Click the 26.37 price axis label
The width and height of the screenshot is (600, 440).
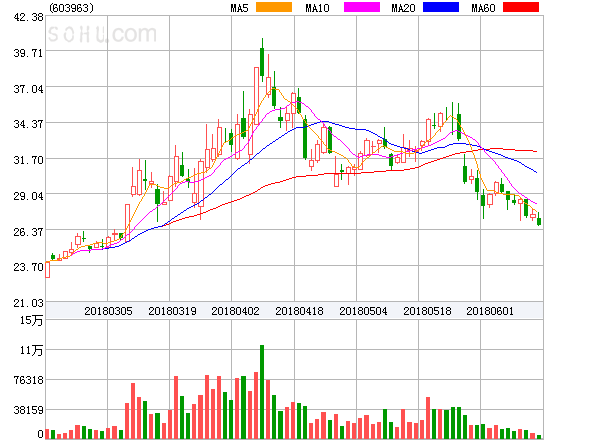28,232
